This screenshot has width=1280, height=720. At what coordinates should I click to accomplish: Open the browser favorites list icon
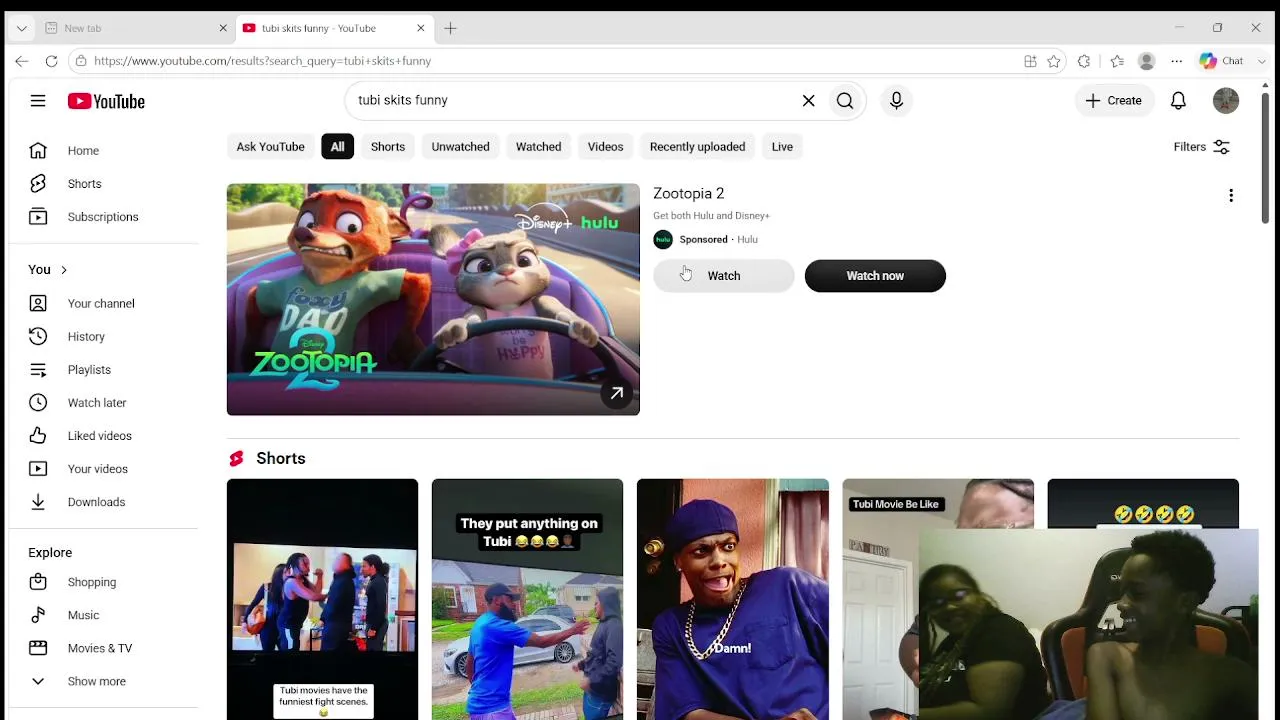click(x=1117, y=61)
